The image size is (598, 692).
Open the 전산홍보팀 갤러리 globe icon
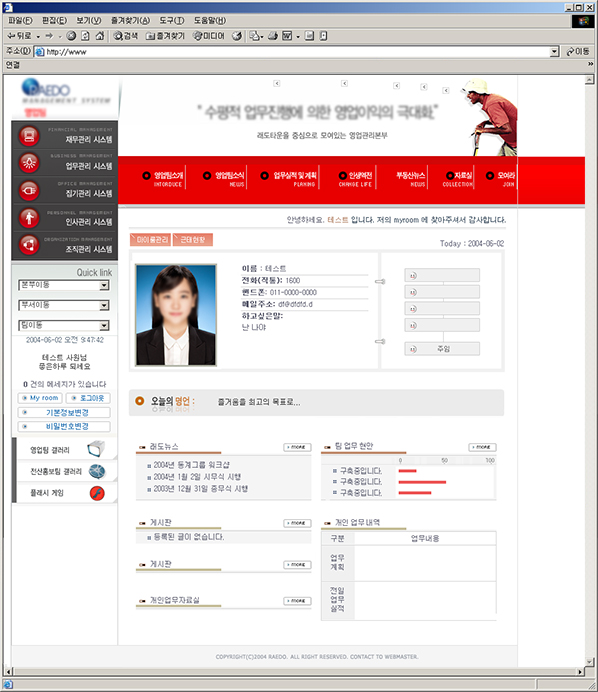point(97,471)
